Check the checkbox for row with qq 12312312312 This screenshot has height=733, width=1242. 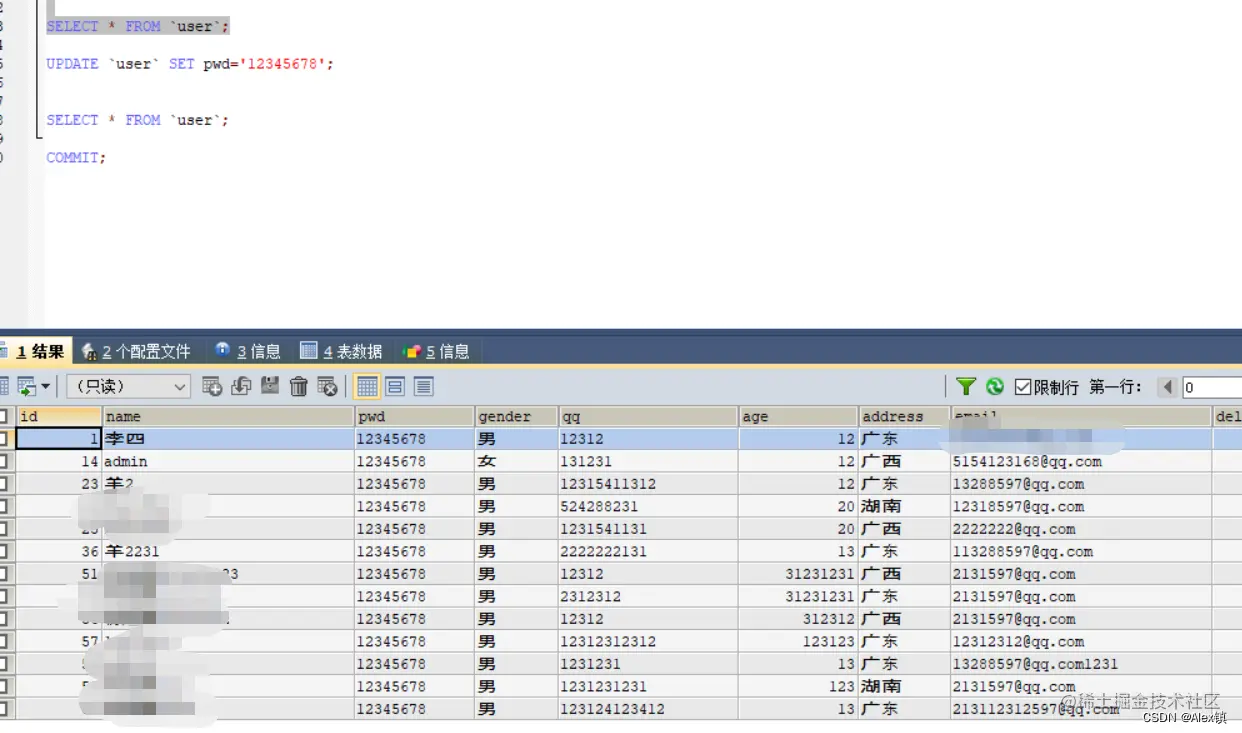point(4,641)
